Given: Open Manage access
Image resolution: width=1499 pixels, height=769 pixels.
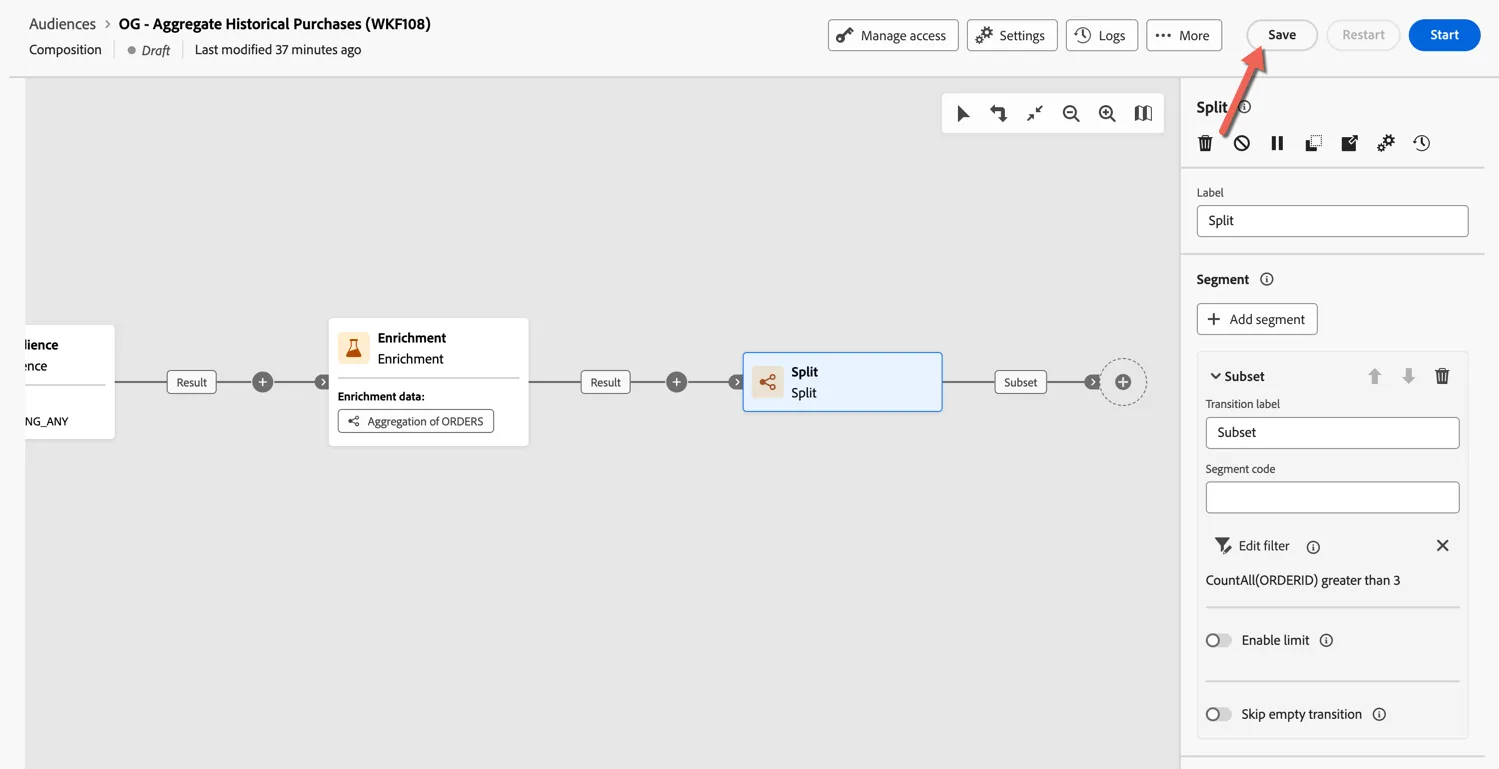Looking at the screenshot, I should point(893,35).
